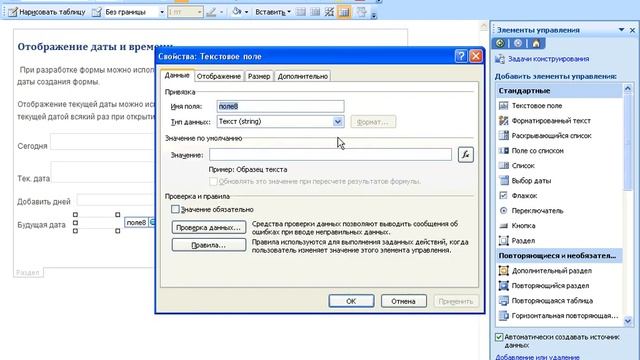Open the Без границы border style dropdown
Screen dimensions: 640x360
click(162, 12)
